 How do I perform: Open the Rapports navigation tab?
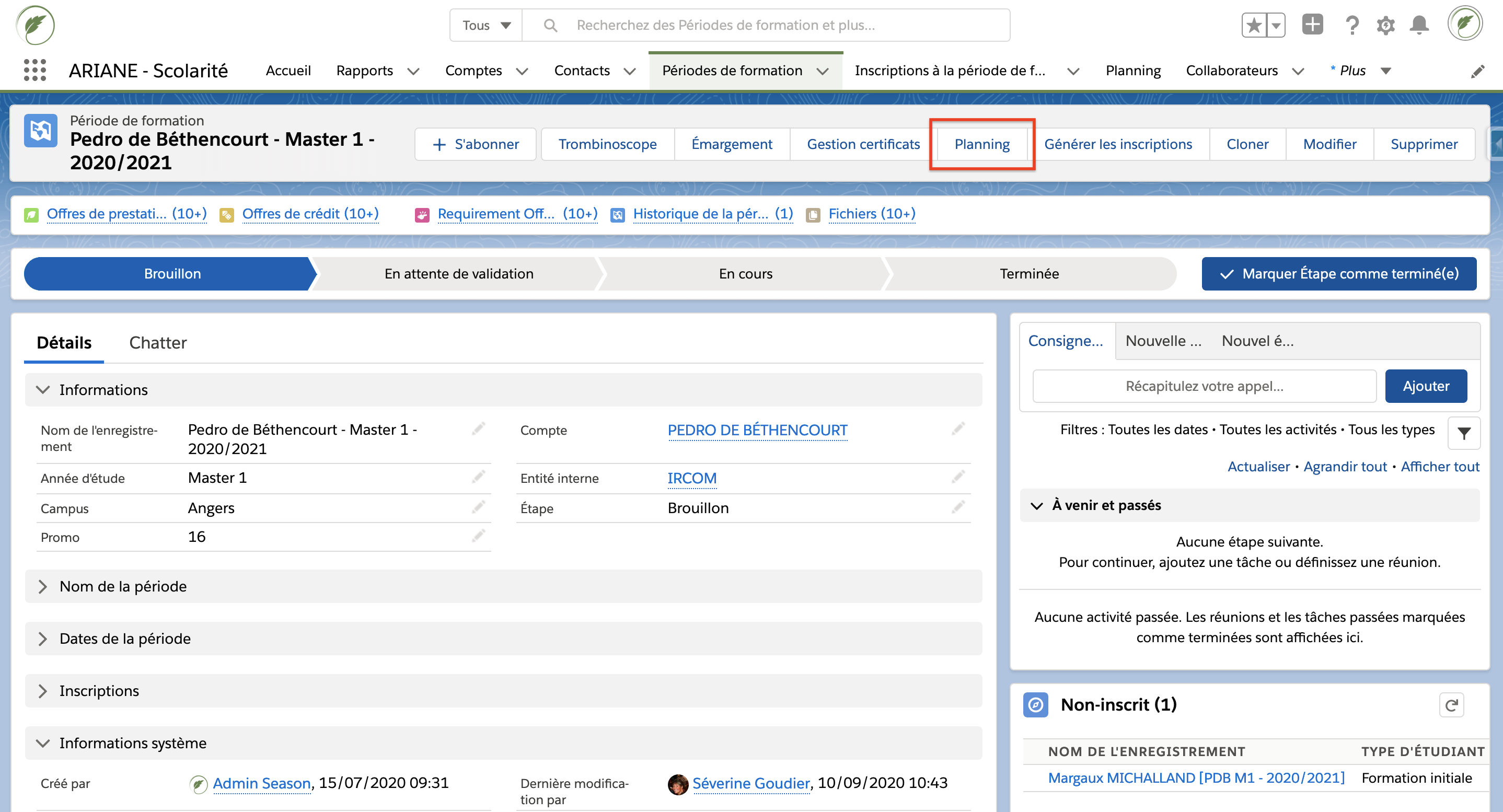[365, 71]
